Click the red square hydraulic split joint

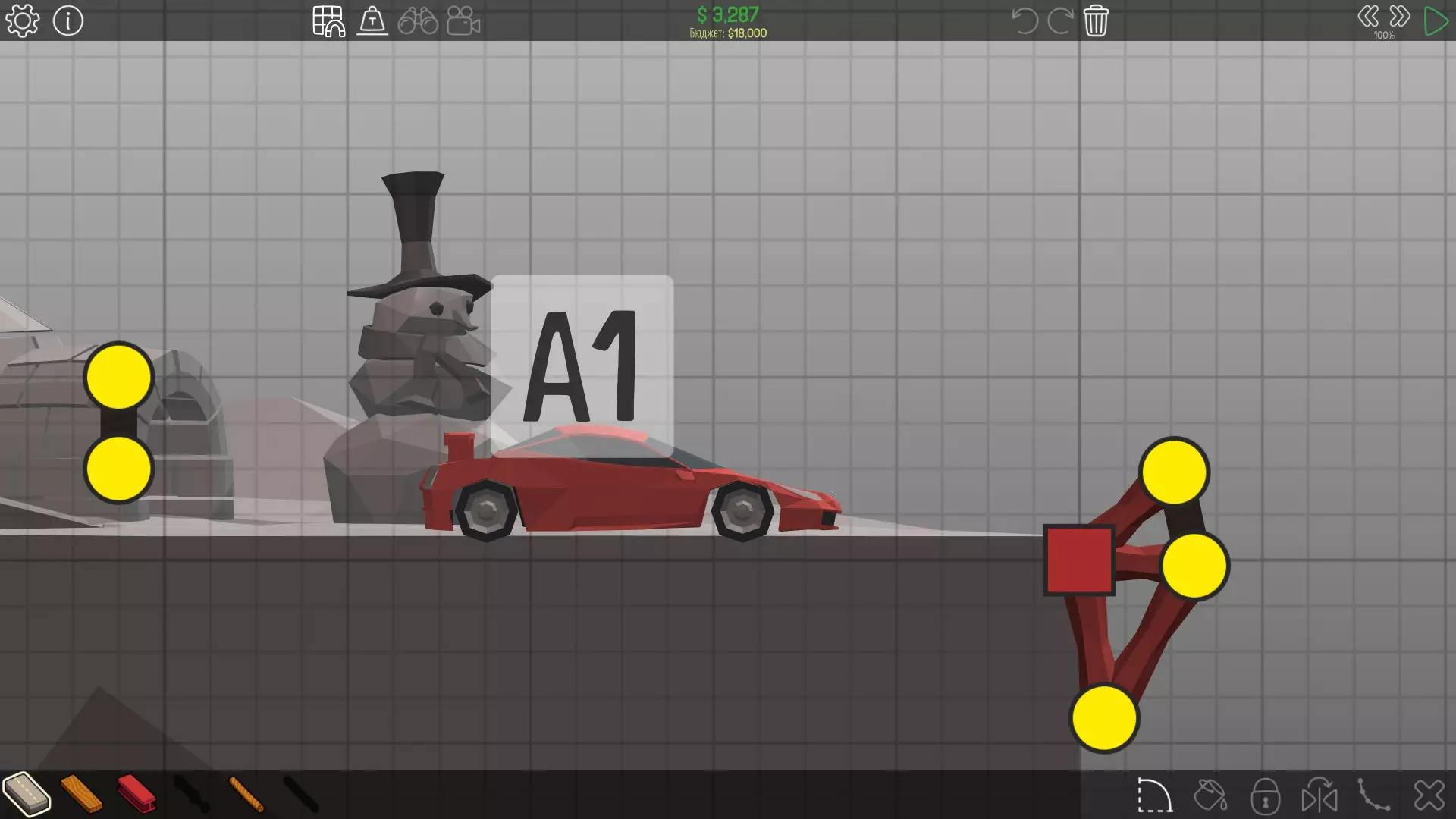point(1079,560)
